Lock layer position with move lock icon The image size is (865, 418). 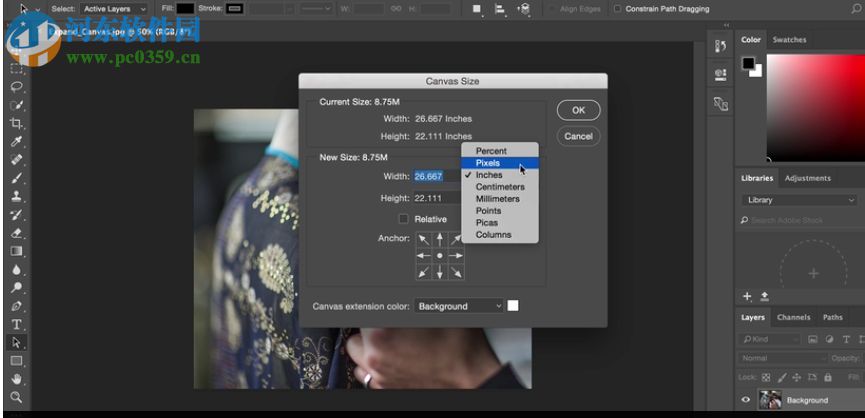tap(797, 377)
